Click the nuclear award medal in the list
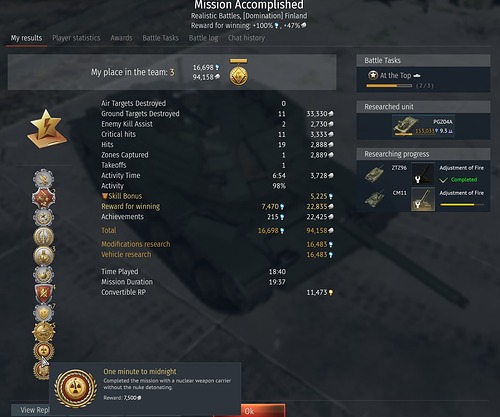The image size is (500, 417). tap(44, 350)
